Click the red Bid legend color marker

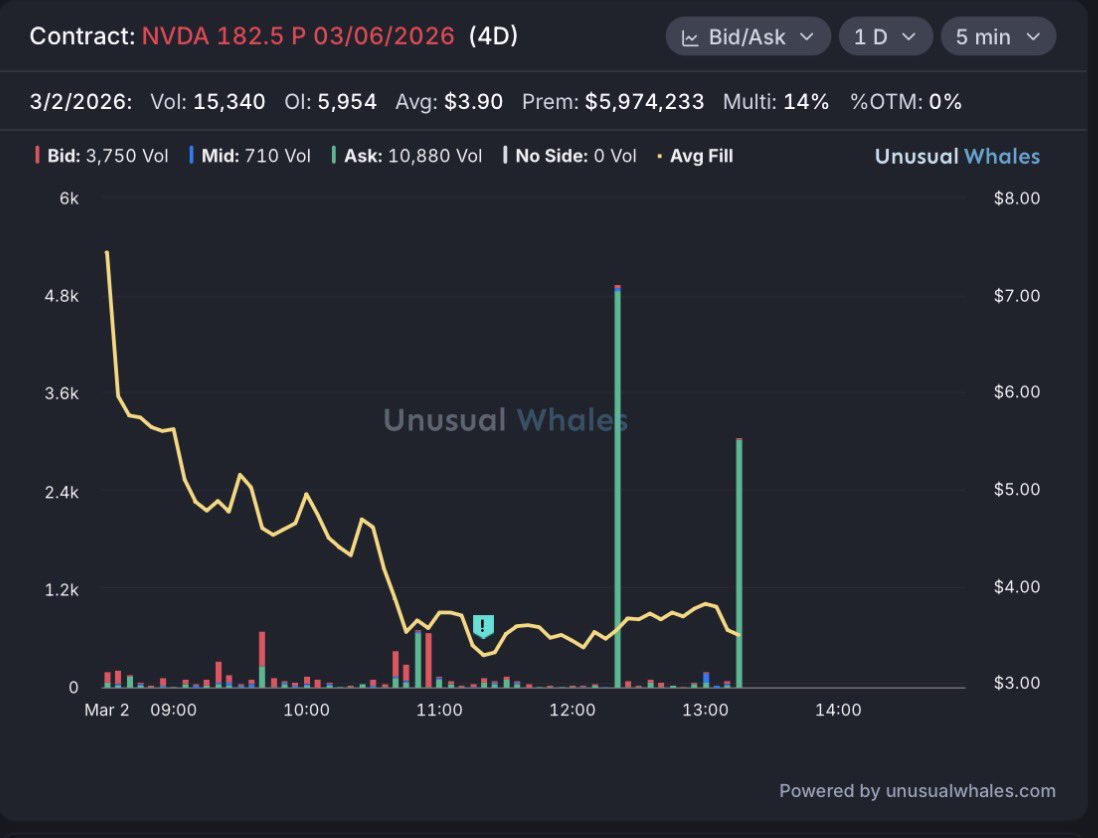click(37, 155)
